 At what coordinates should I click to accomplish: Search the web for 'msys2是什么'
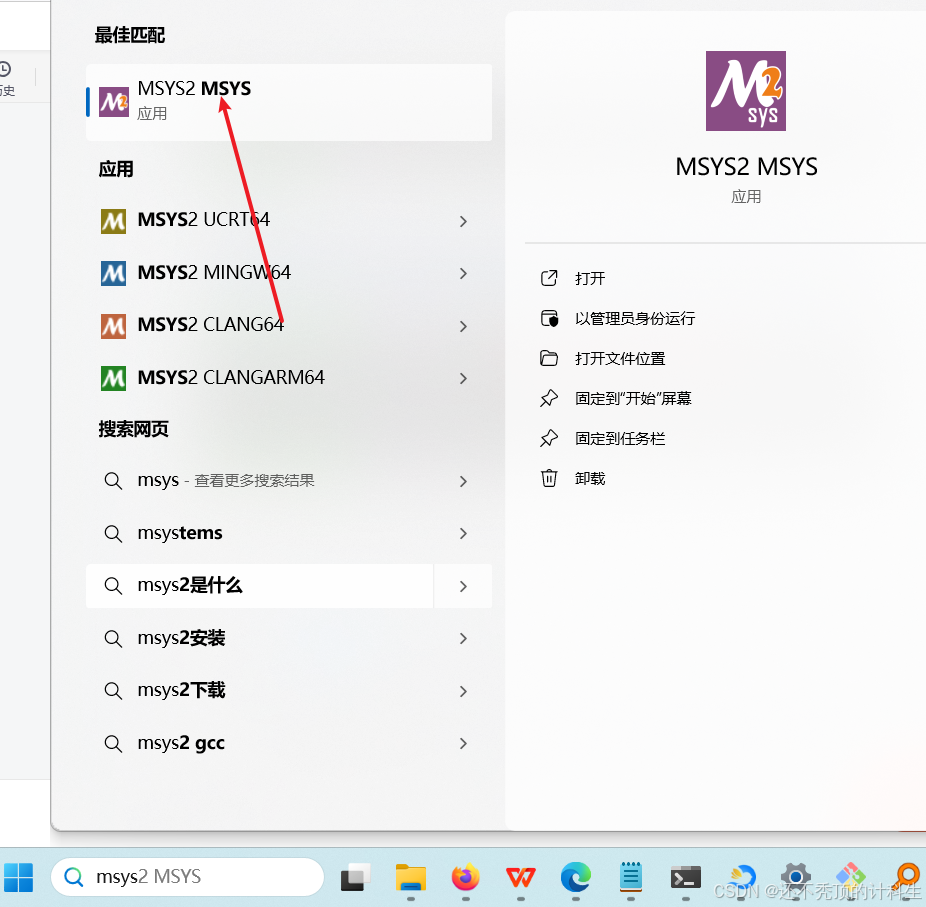click(x=260, y=586)
